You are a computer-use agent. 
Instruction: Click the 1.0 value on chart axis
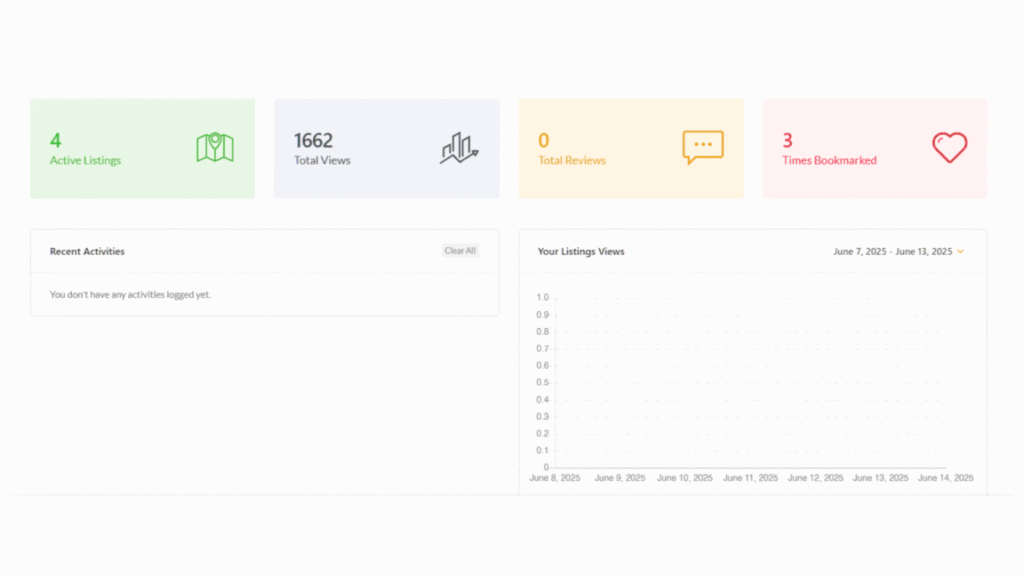[x=542, y=298]
